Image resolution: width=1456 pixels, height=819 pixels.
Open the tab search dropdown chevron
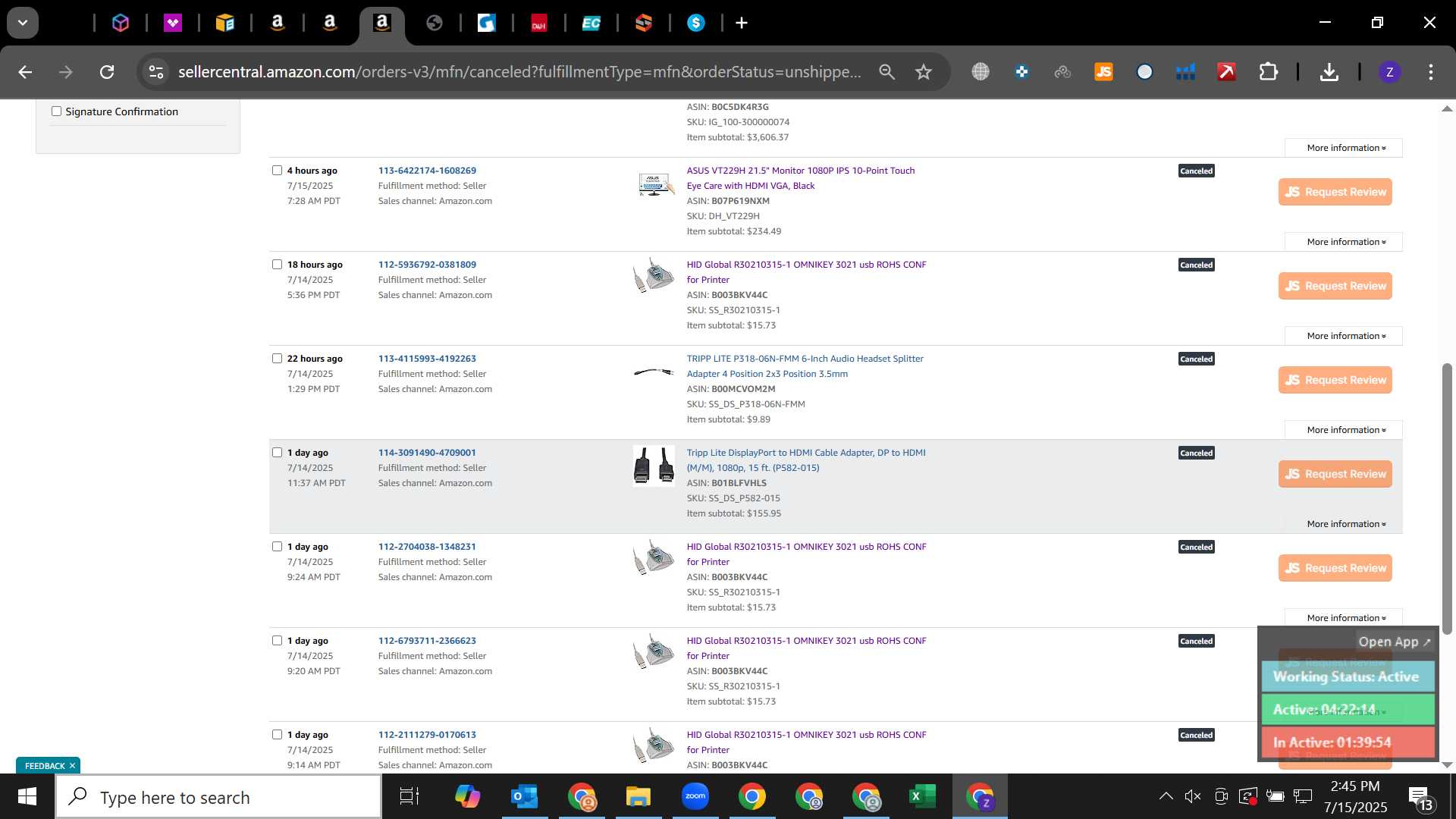(x=23, y=23)
